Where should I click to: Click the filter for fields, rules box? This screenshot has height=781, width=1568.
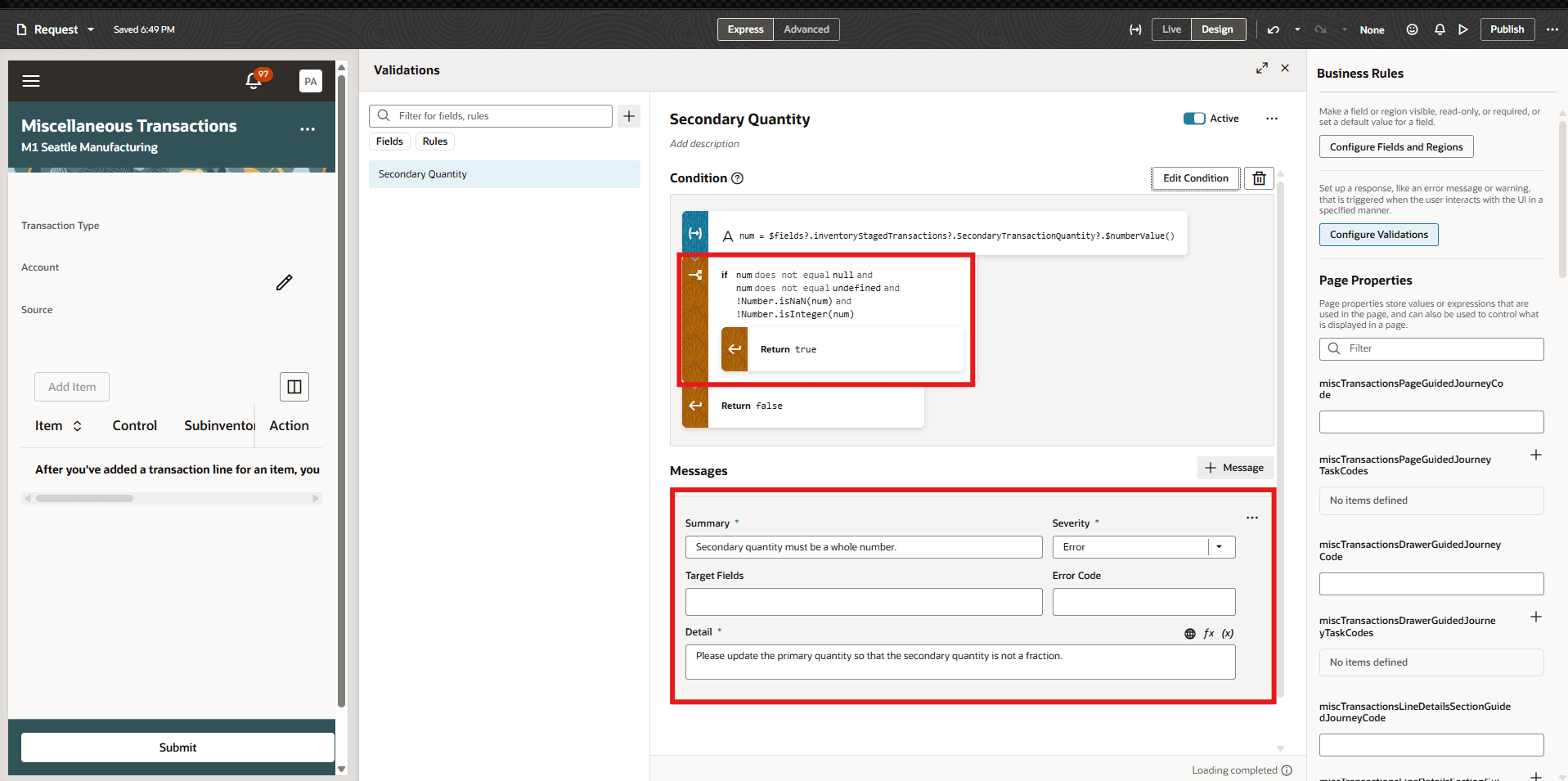click(491, 116)
